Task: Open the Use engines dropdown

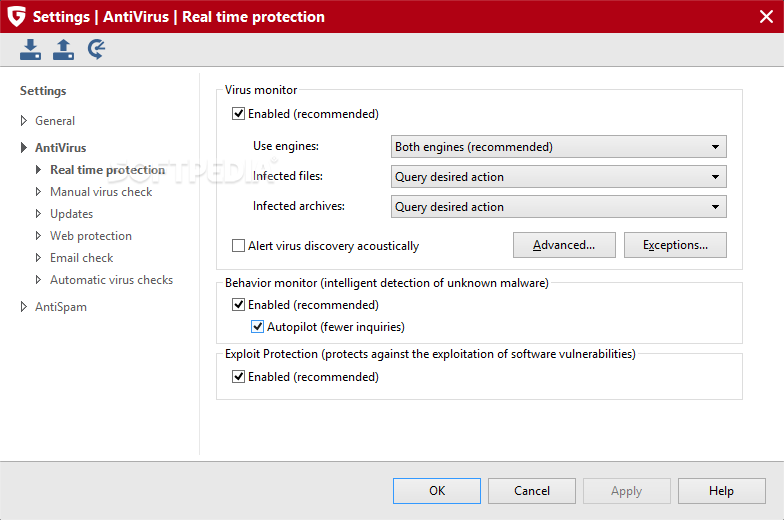Action: (x=558, y=146)
